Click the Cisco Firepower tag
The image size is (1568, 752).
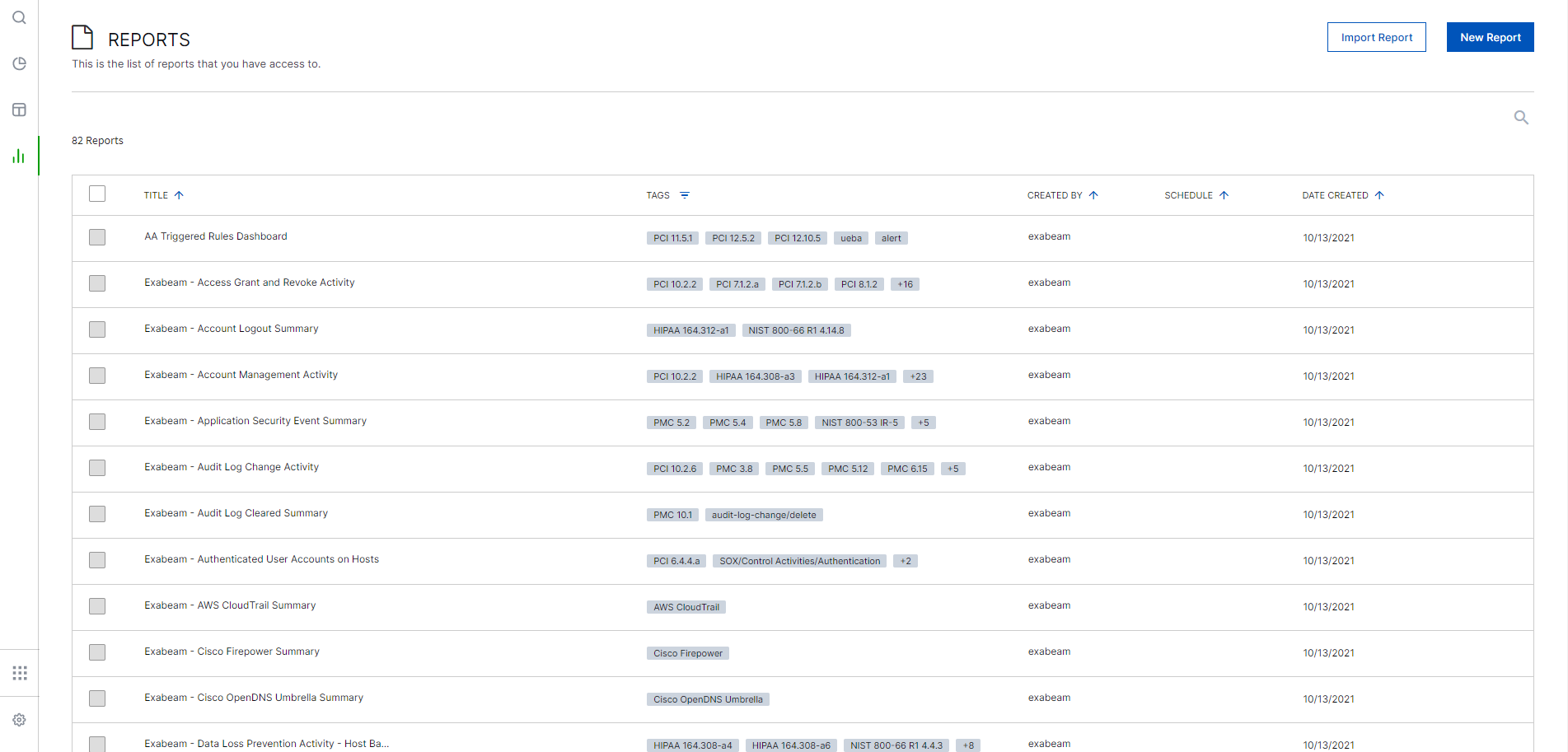point(688,653)
